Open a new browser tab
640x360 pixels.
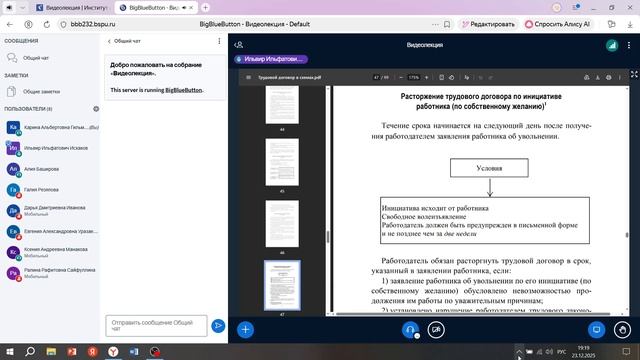206,7
